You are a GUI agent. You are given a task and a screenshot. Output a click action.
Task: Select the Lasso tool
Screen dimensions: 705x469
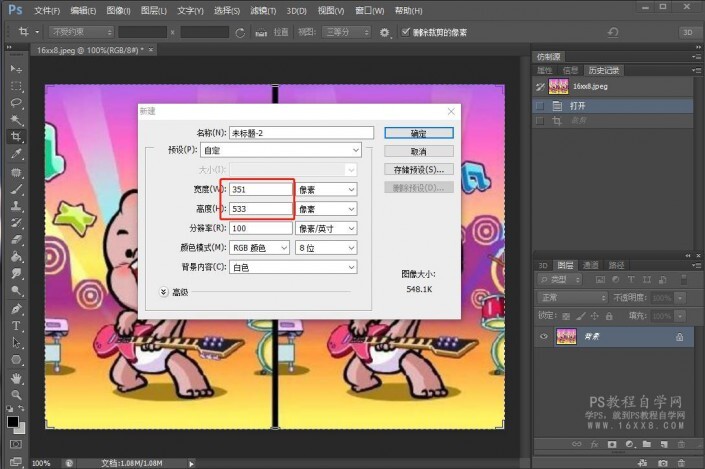click(x=16, y=103)
